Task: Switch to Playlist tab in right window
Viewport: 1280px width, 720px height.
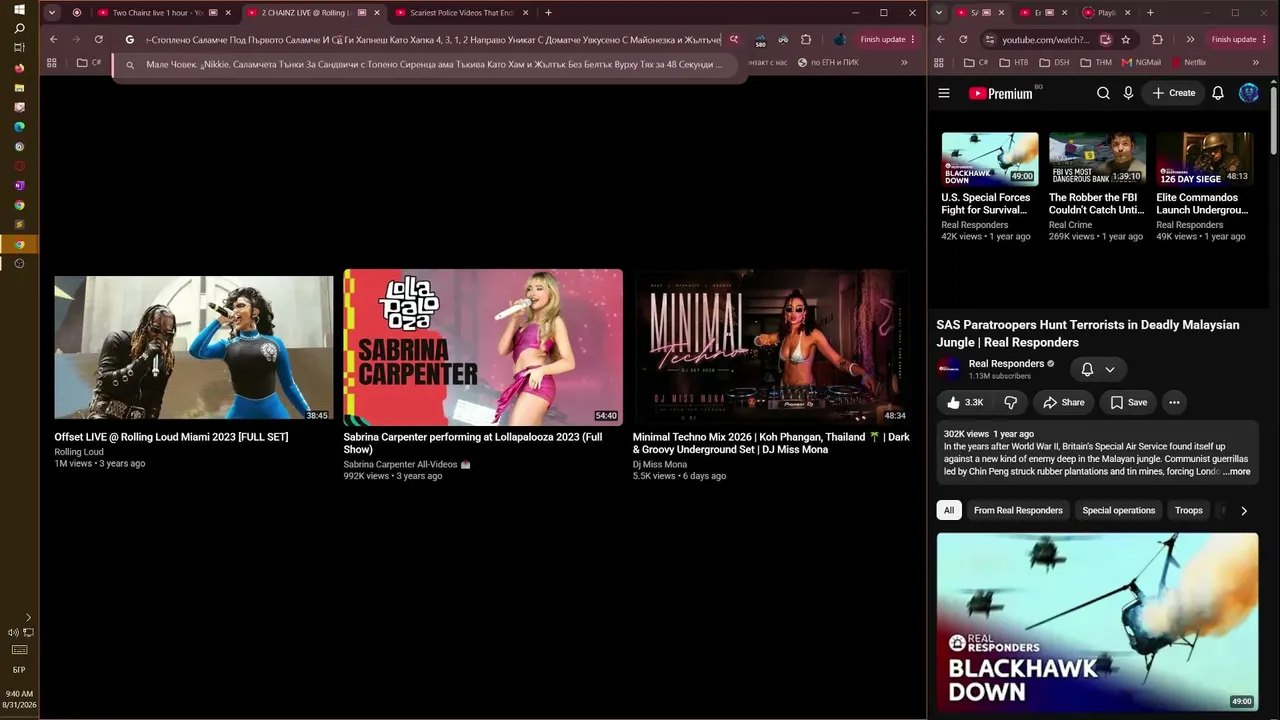Action: pos(1107,13)
